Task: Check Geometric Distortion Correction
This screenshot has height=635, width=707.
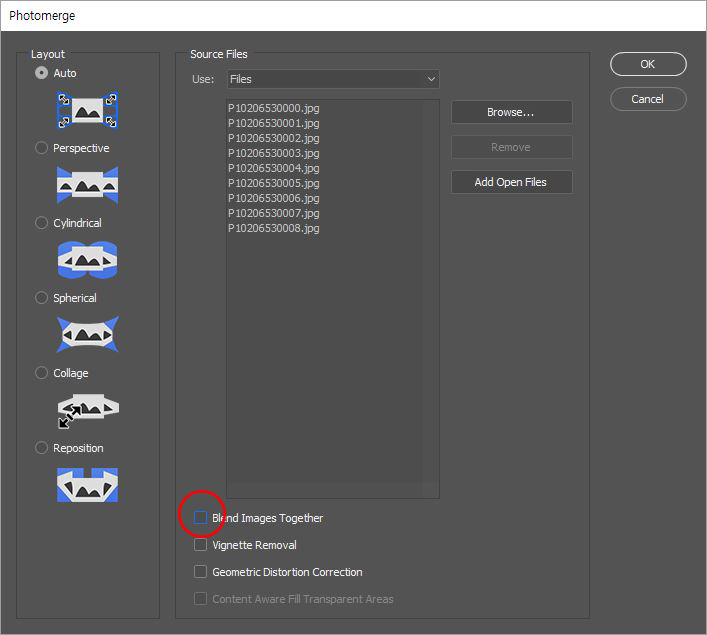Action: tap(200, 572)
